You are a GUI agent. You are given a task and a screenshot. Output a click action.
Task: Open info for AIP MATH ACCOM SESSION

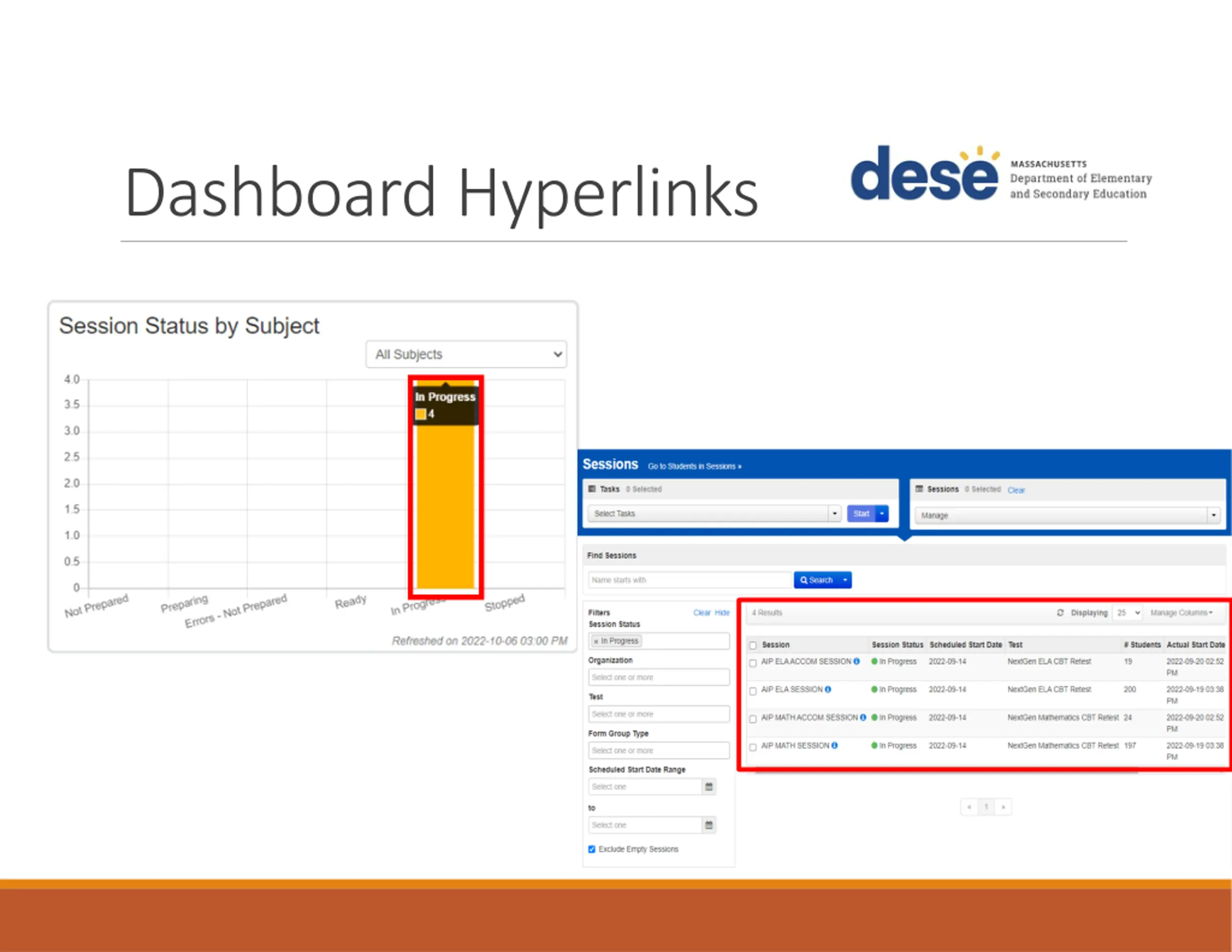click(x=863, y=718)
